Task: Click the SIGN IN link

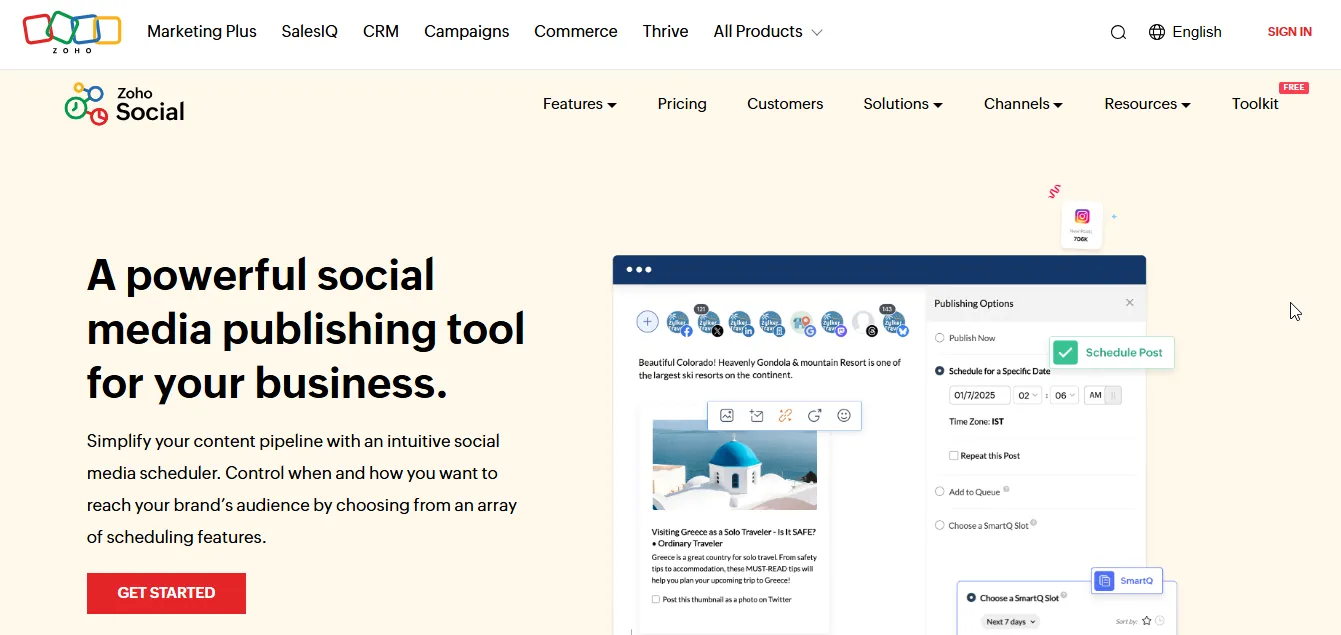Action: pos(1290,32)
